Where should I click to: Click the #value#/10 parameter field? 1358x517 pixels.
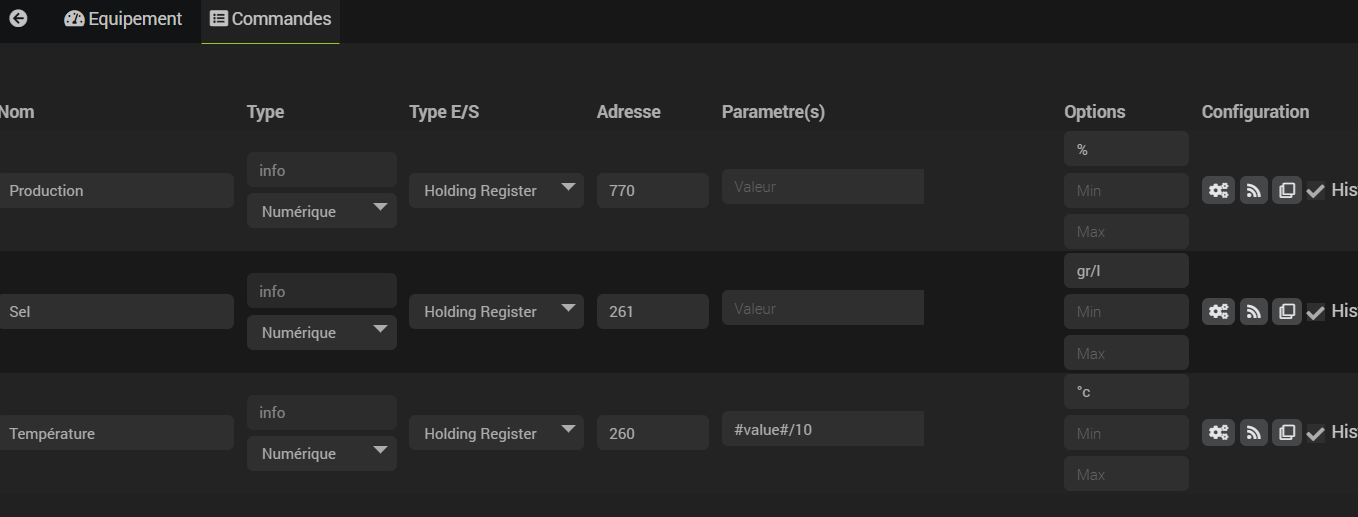(822, 429)
